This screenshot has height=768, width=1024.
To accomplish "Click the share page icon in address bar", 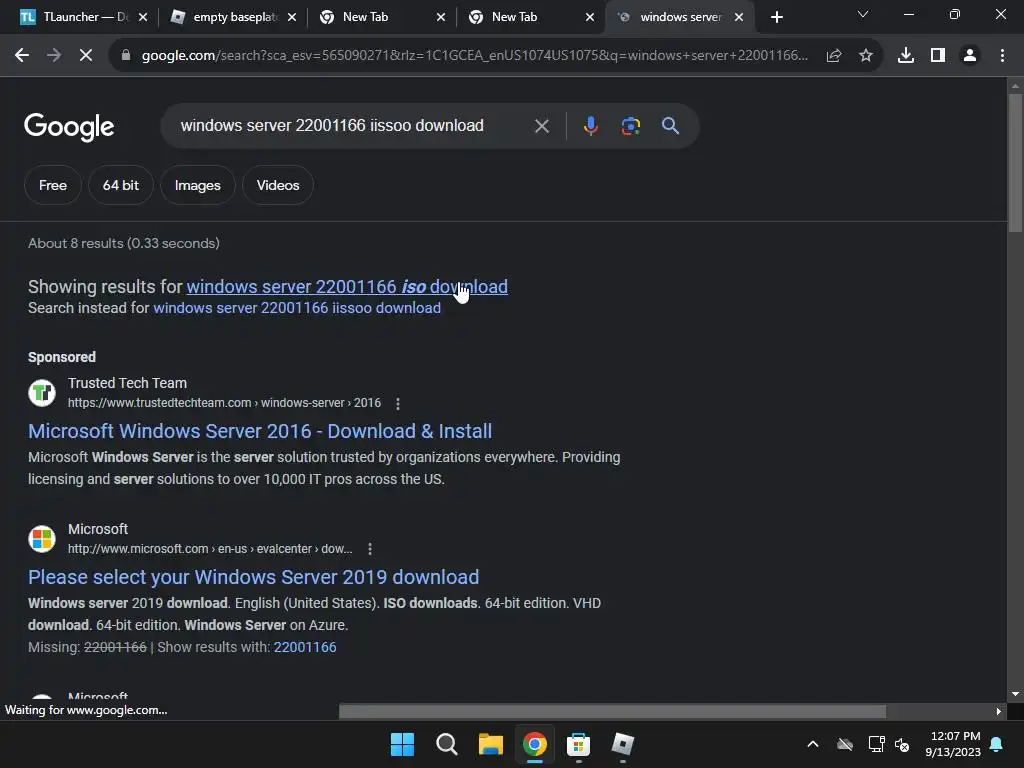I will click(833, 56).
